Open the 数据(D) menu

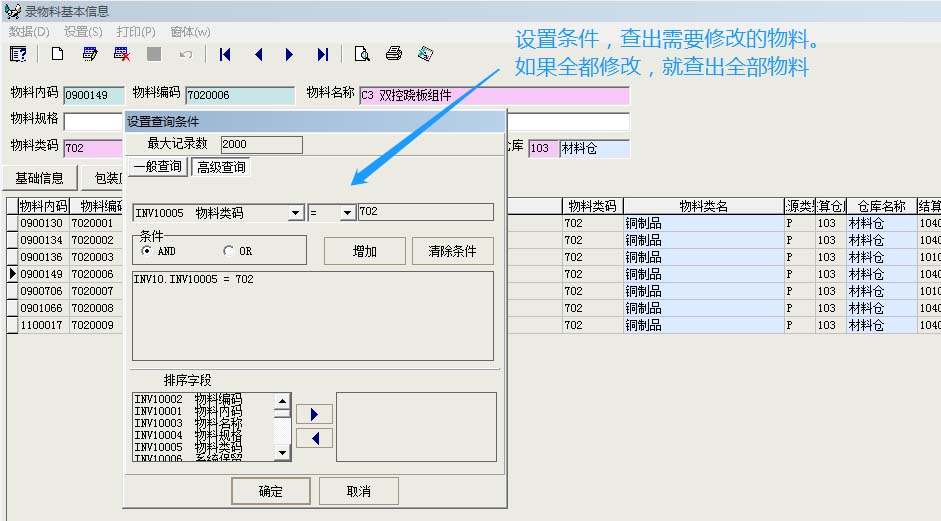tap(29, 32)
